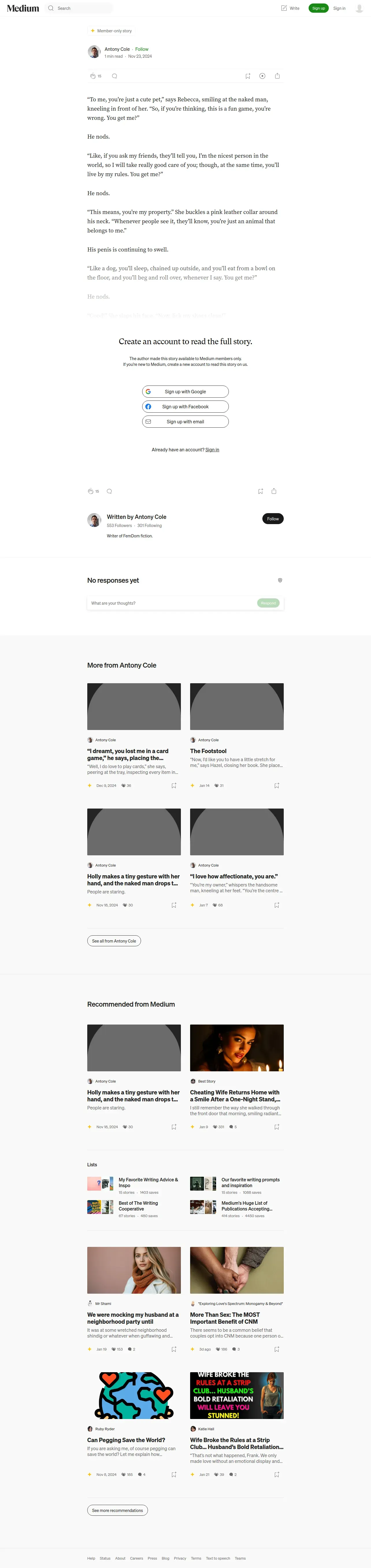This screenshot has height=1568, width=371.
Task: Open the Help footer link
Action: pyautogui.click(x=91, y=1558)
